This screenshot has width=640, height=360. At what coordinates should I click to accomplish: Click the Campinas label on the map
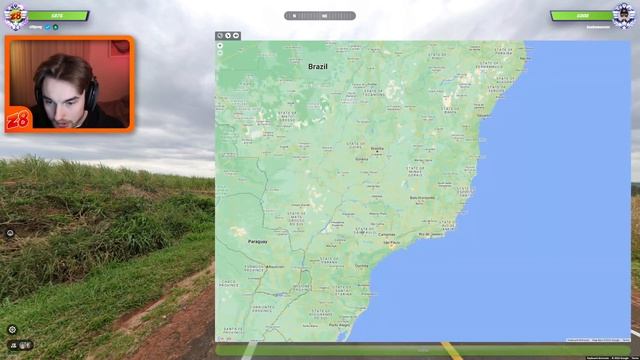pos(387,235)
